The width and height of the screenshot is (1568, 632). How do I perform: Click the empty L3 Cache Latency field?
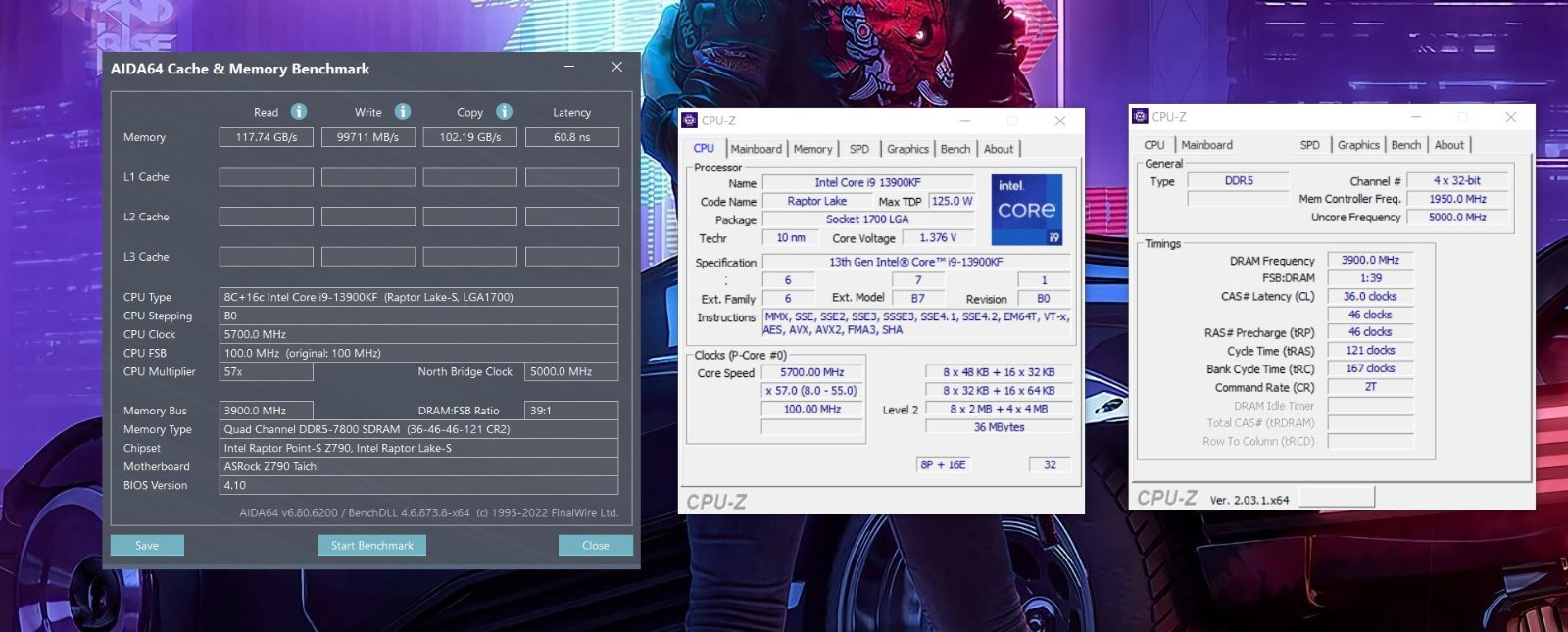point(572,257)
